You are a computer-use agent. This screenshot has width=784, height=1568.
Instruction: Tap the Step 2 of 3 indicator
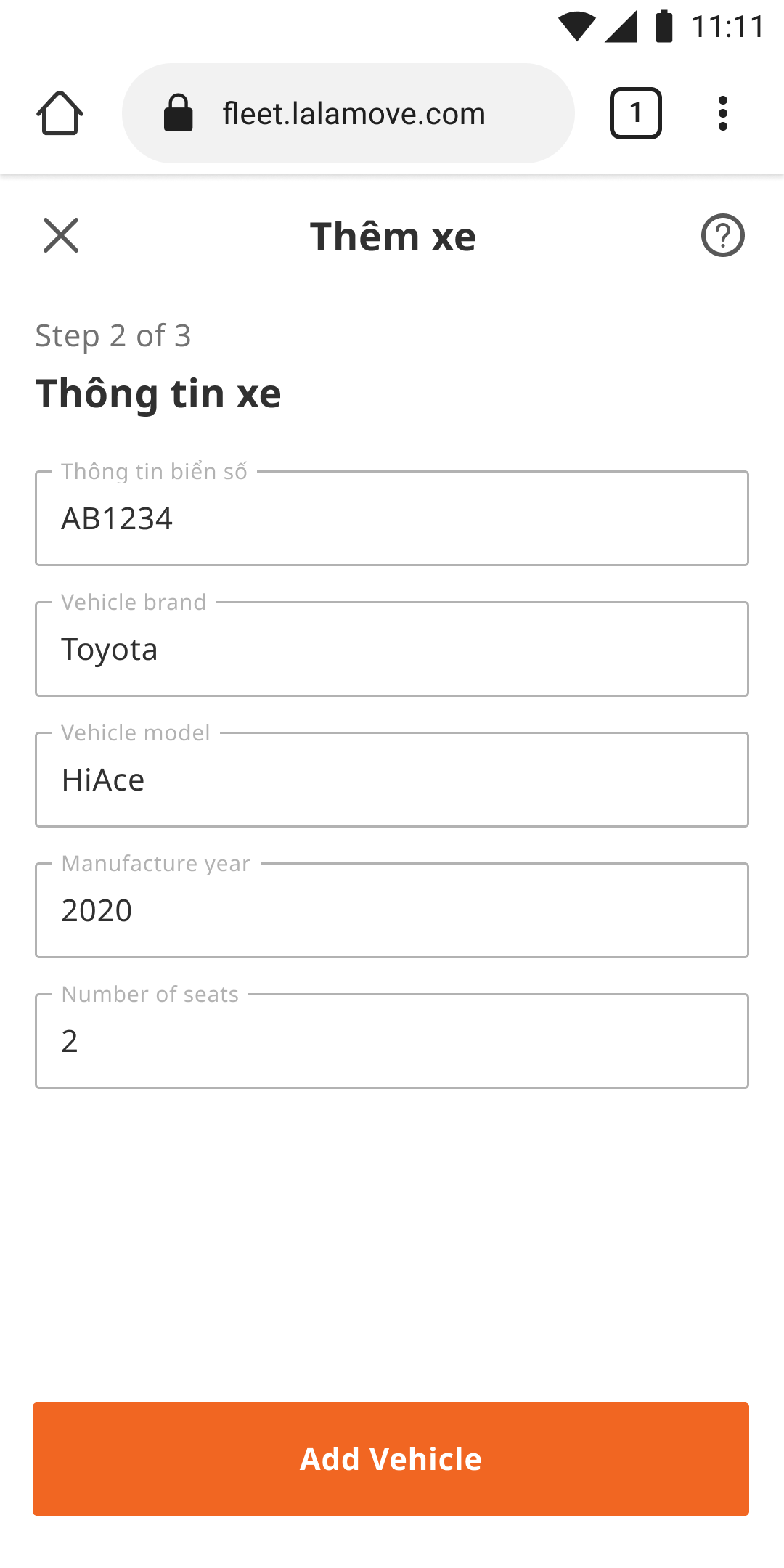click(113, 336)
